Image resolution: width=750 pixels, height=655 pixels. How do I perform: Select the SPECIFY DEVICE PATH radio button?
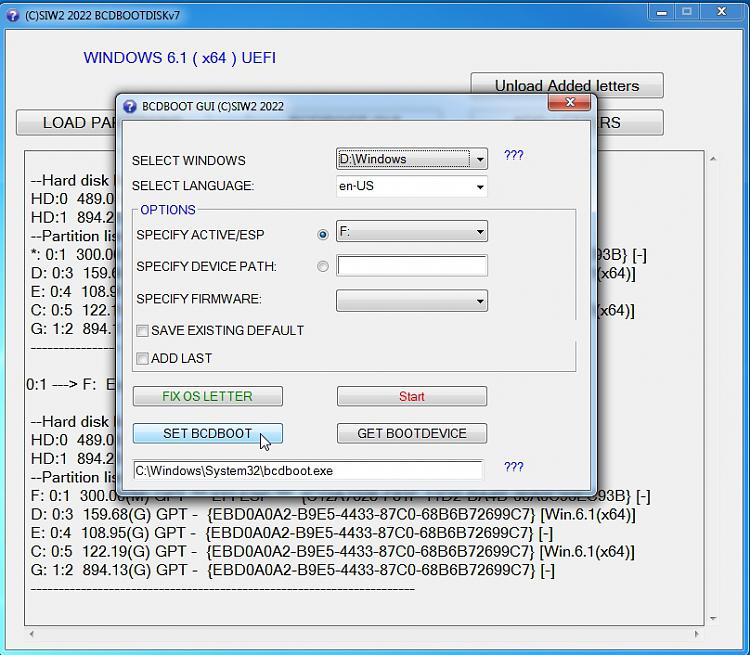(x=323, y=266)
